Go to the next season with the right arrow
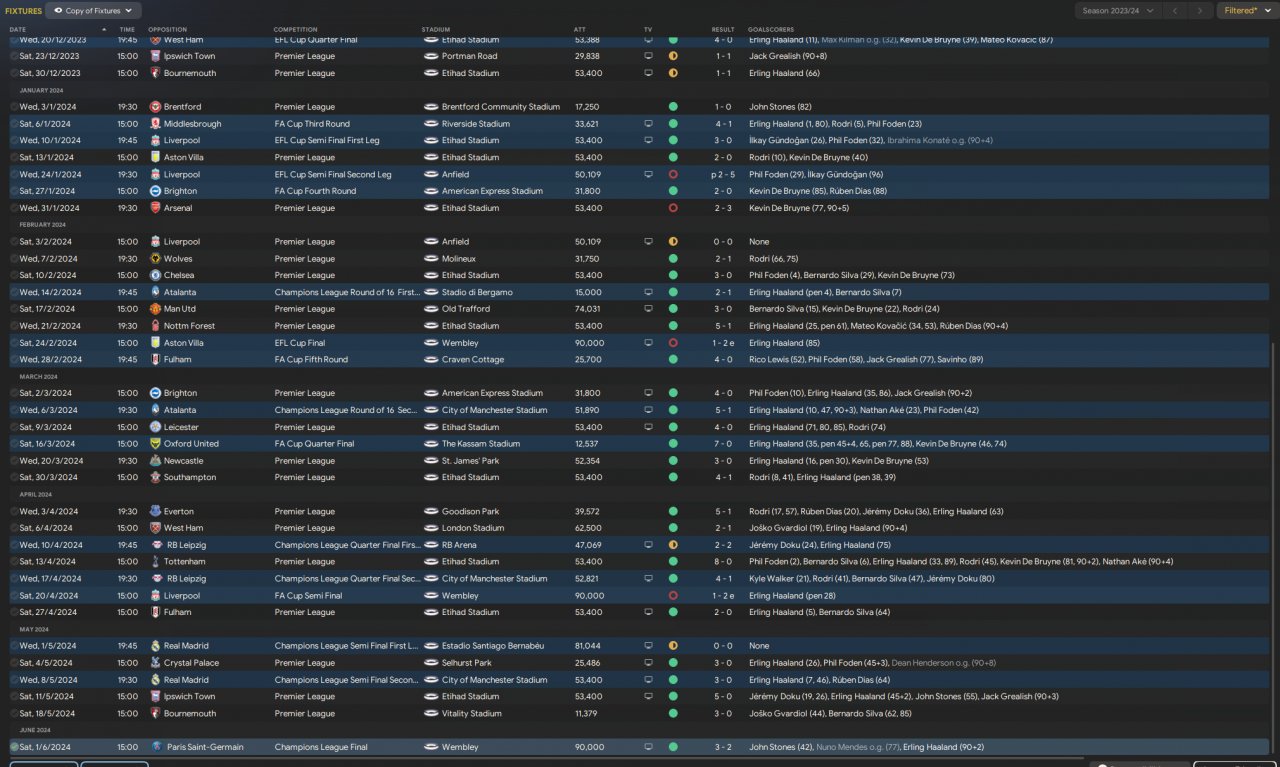Image resolution: width=1280 pixels, height=767 pixels. pyautogui.click(x=1200, y=10)
